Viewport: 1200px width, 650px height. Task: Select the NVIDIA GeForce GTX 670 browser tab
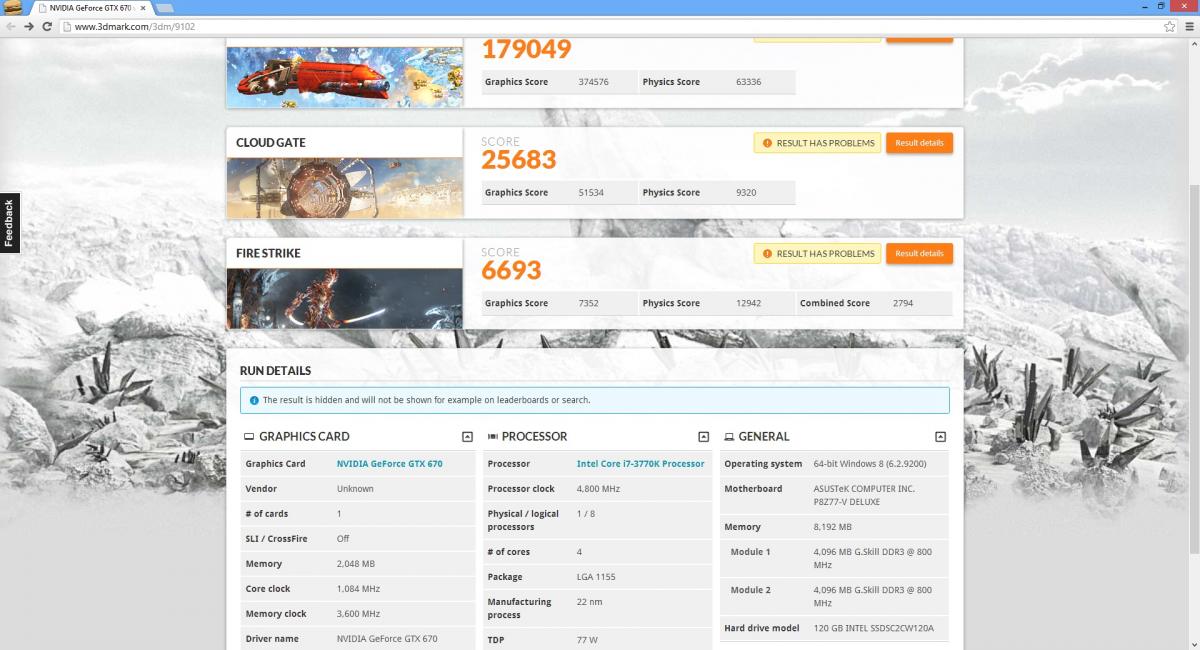pos(90,8)
